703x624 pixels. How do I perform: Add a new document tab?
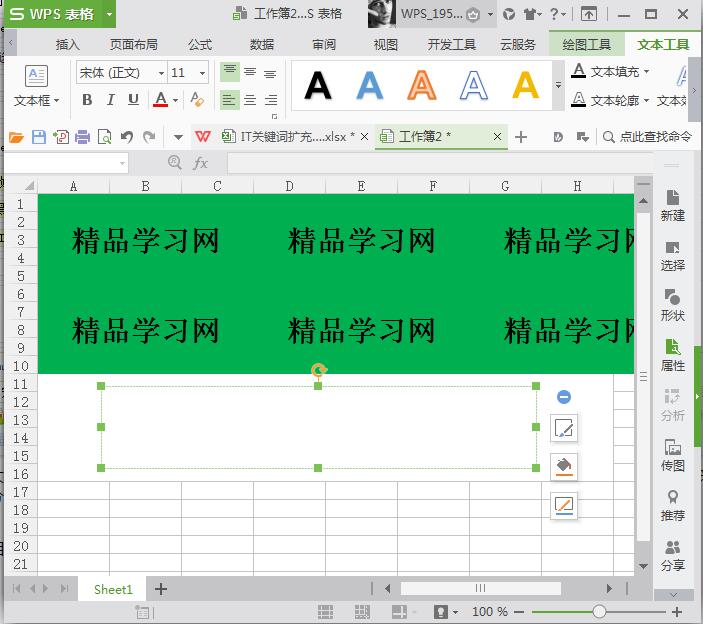click(x=521, y=137)
